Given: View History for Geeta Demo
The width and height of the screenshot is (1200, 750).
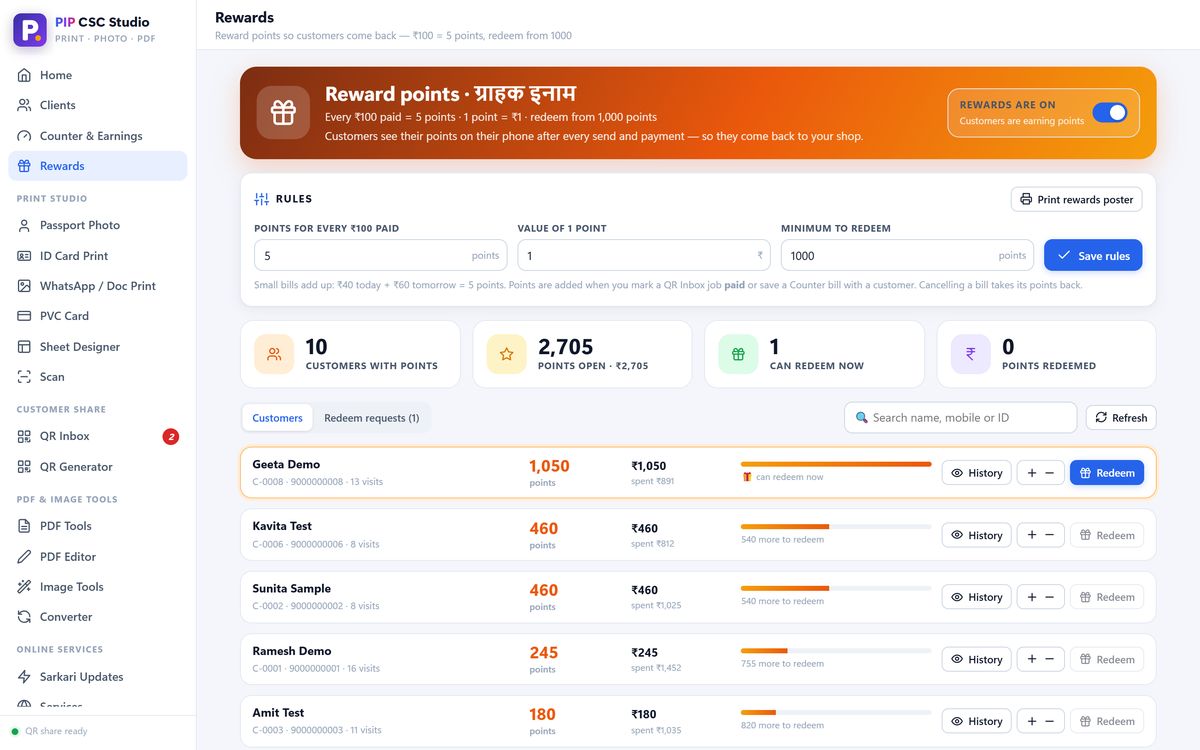Looking at the screenshot, I should (976, 473).
